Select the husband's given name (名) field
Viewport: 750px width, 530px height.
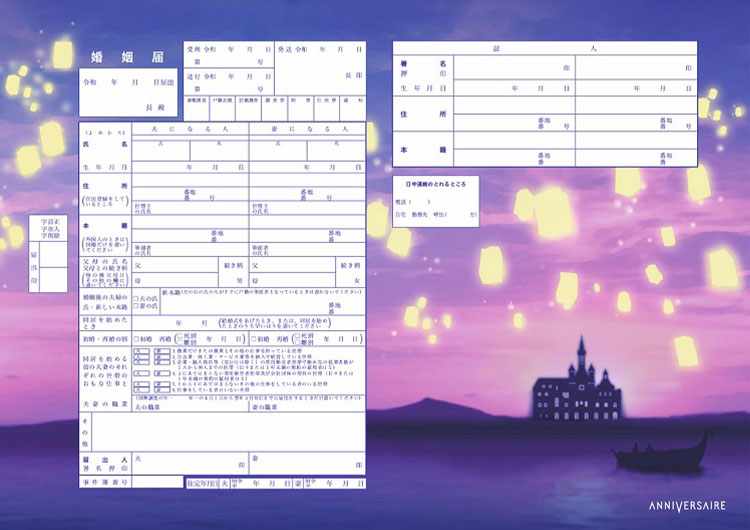pos(219,151)
